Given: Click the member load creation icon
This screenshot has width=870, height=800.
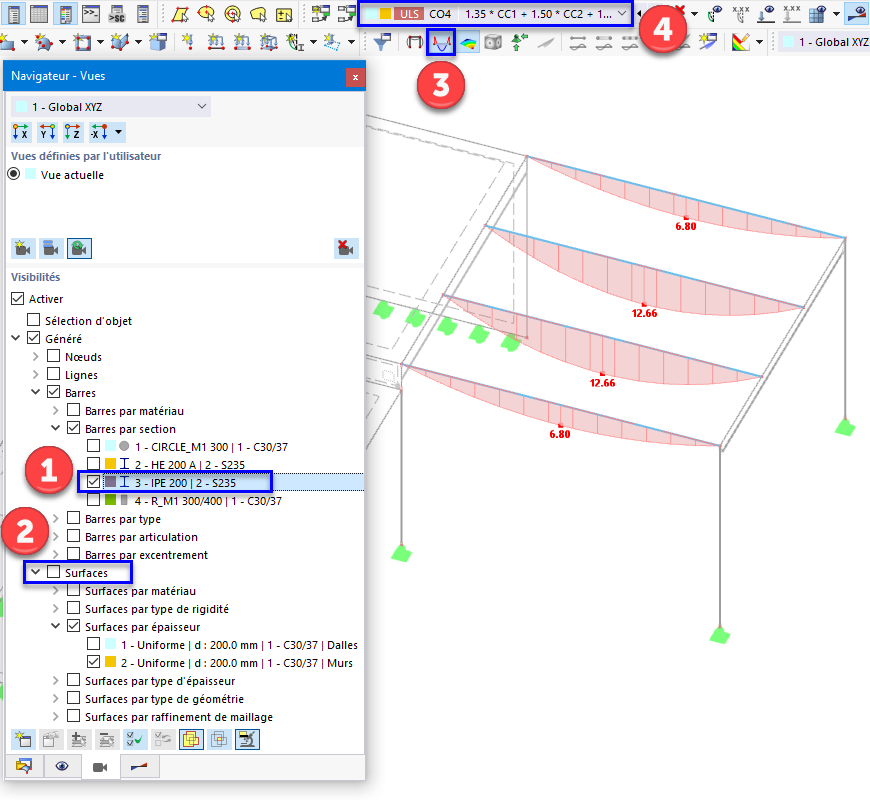Looking at the screenshot, I should pos(215,42).
